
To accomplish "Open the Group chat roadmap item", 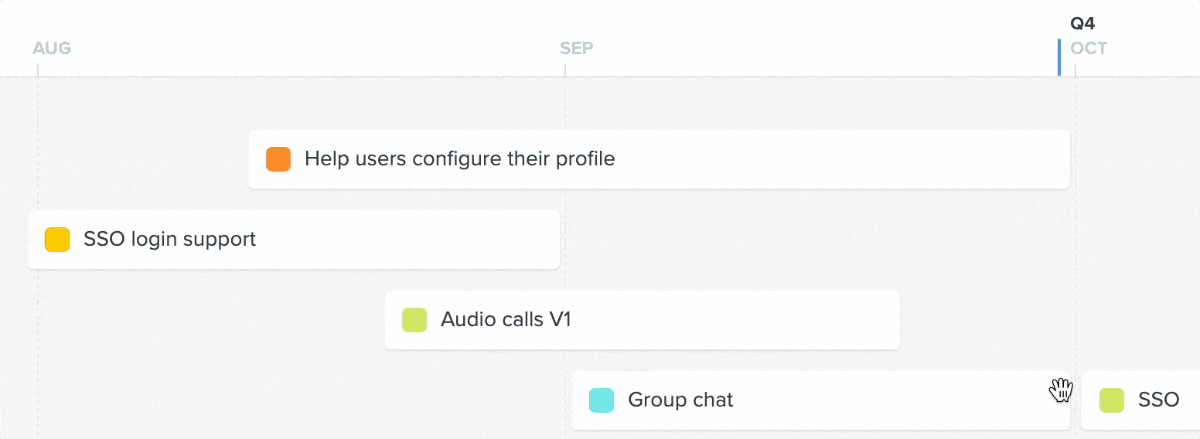I will (x=821, y=400).
